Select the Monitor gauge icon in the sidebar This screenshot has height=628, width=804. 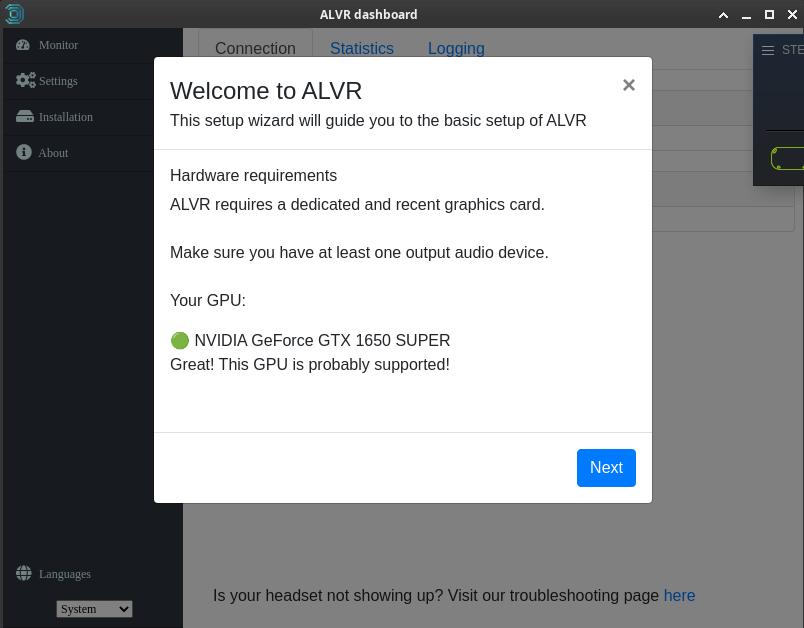22,45
